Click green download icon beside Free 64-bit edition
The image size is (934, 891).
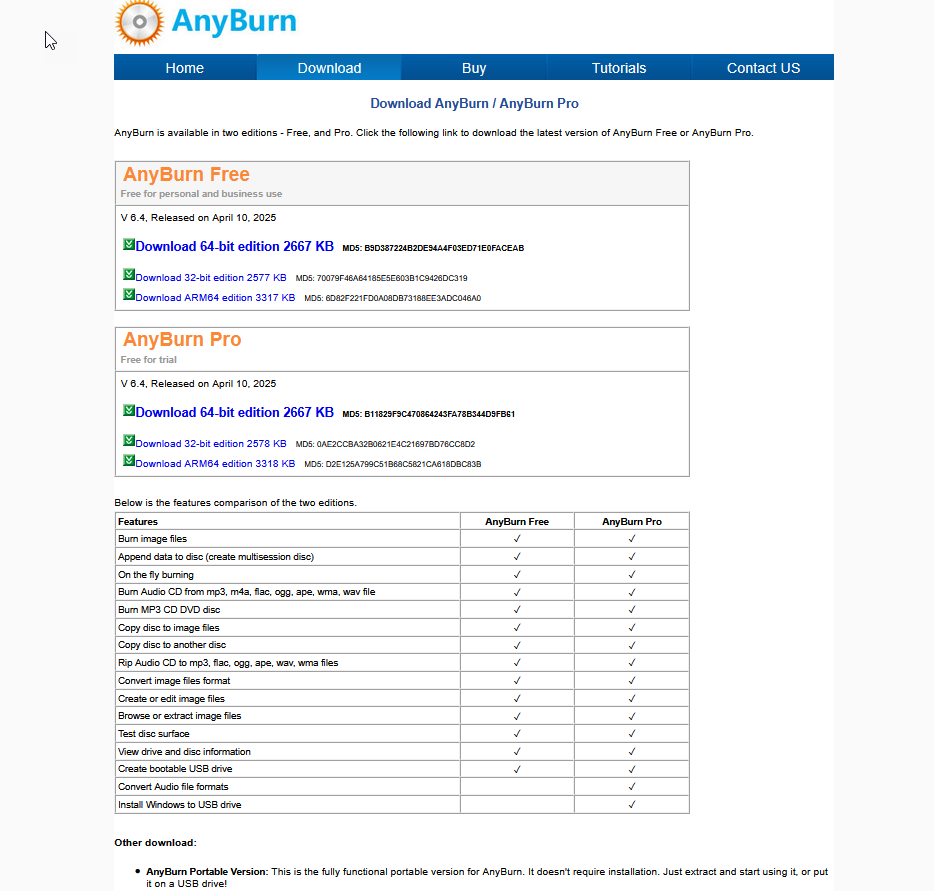coord(129,244)
